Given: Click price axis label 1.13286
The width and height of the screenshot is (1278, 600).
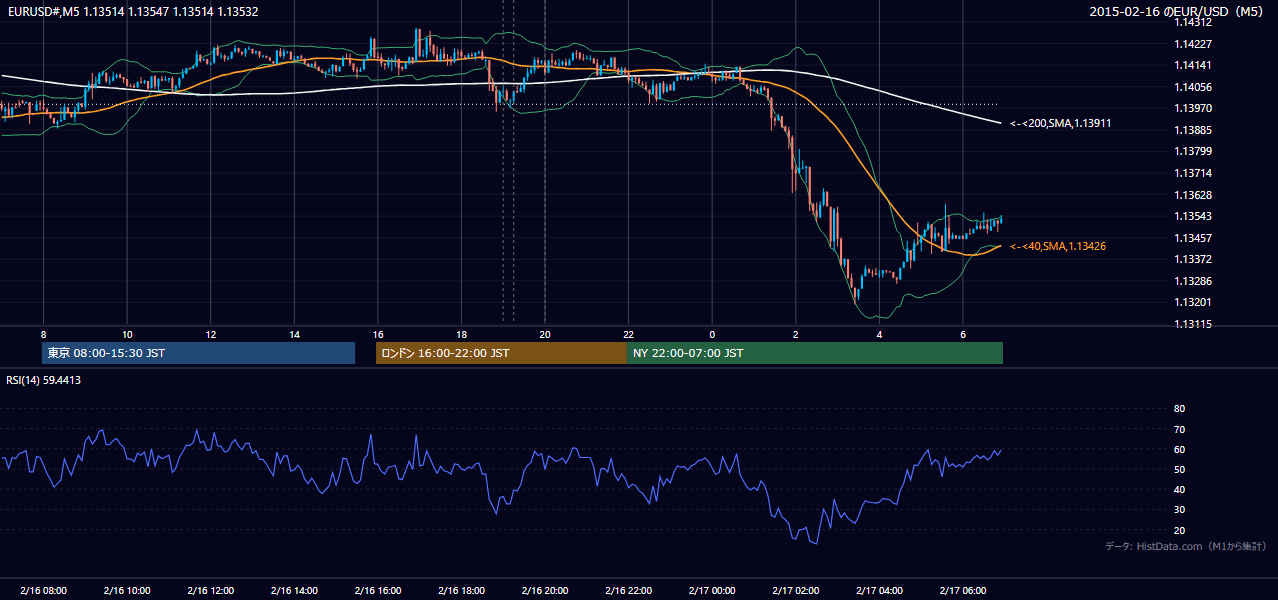Looking at the screenshot, I should point(1193,281).
